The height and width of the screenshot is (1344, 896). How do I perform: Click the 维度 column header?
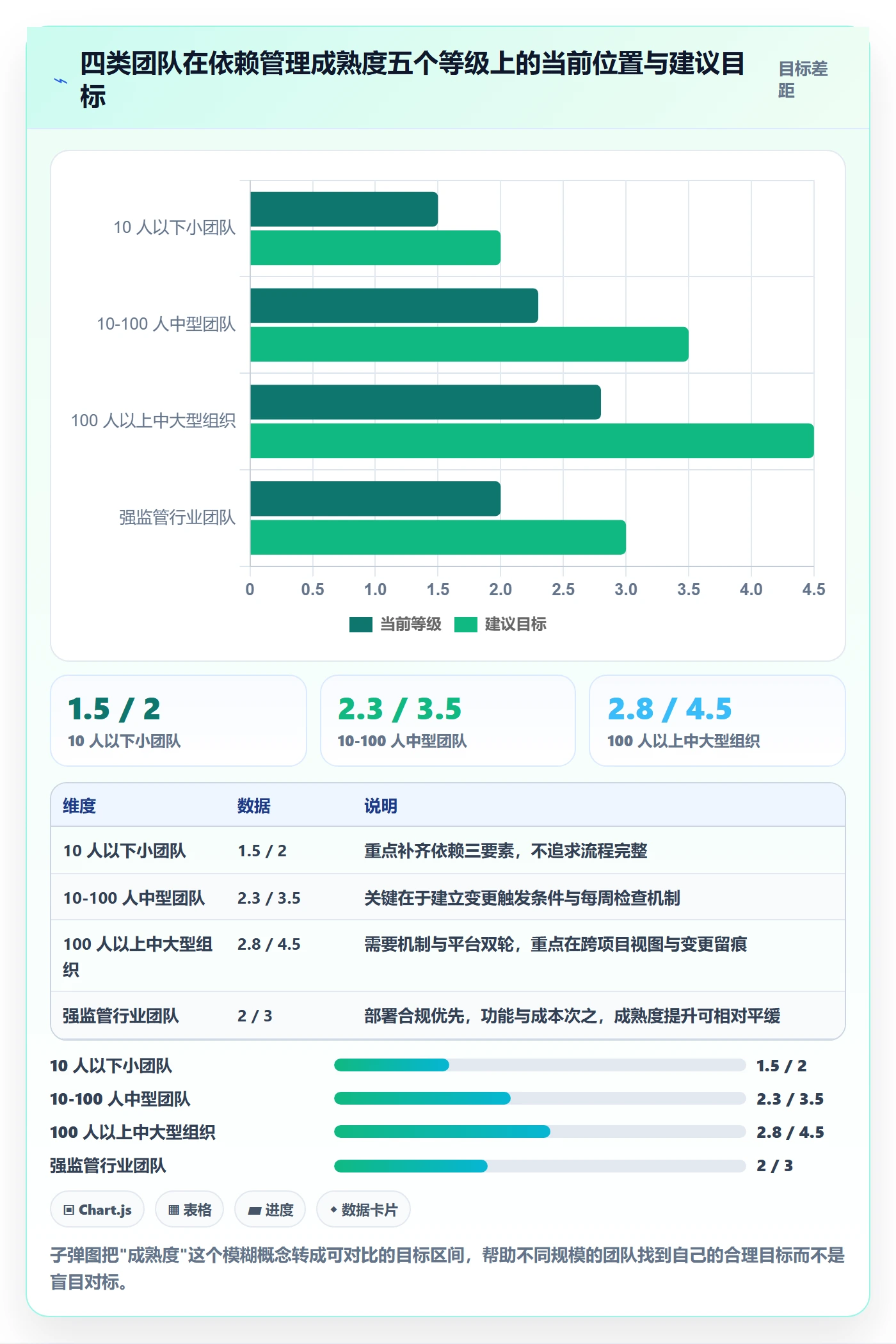(x=79, y=806)
